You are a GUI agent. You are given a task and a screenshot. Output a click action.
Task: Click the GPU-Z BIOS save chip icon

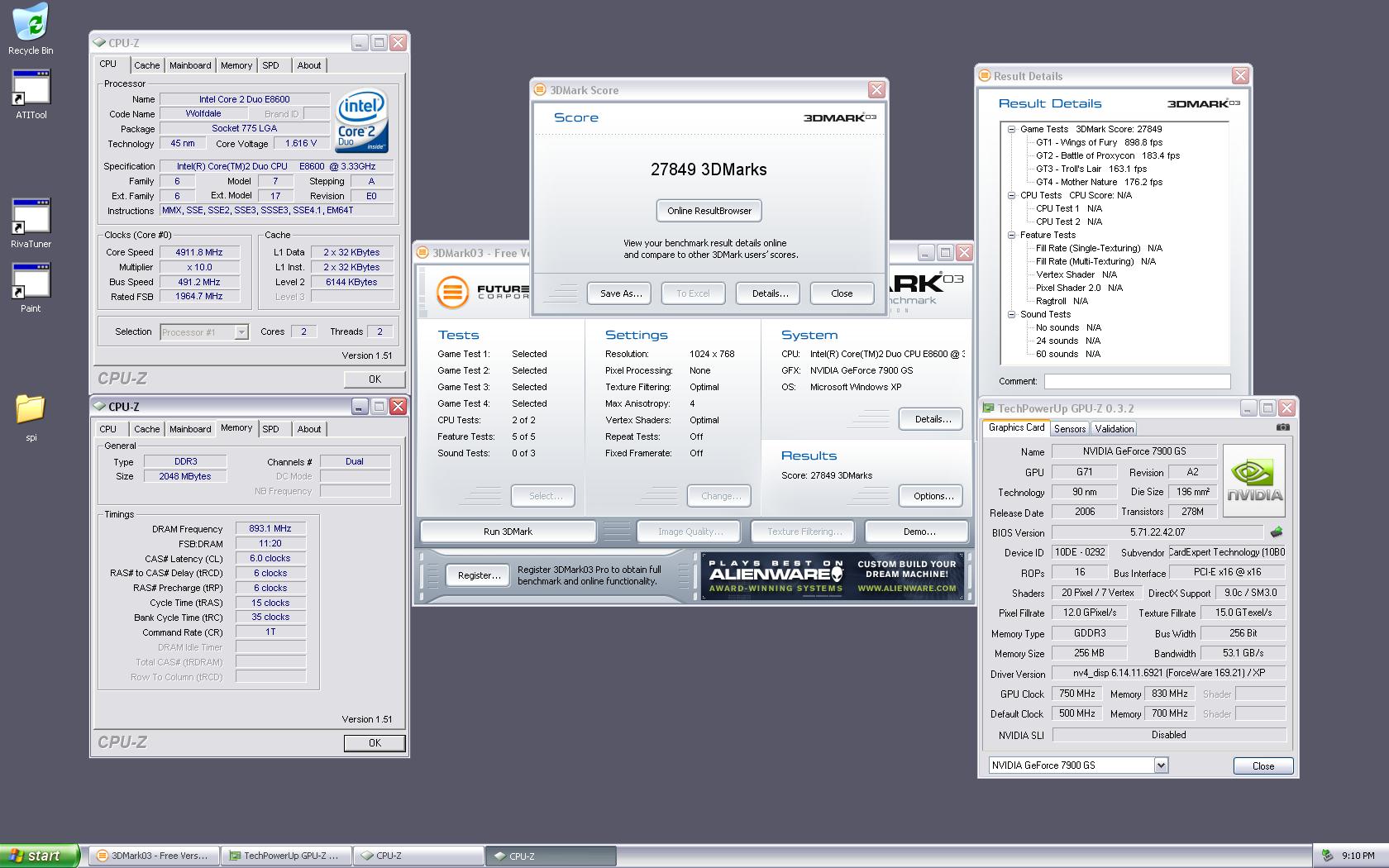(1277, 532)
